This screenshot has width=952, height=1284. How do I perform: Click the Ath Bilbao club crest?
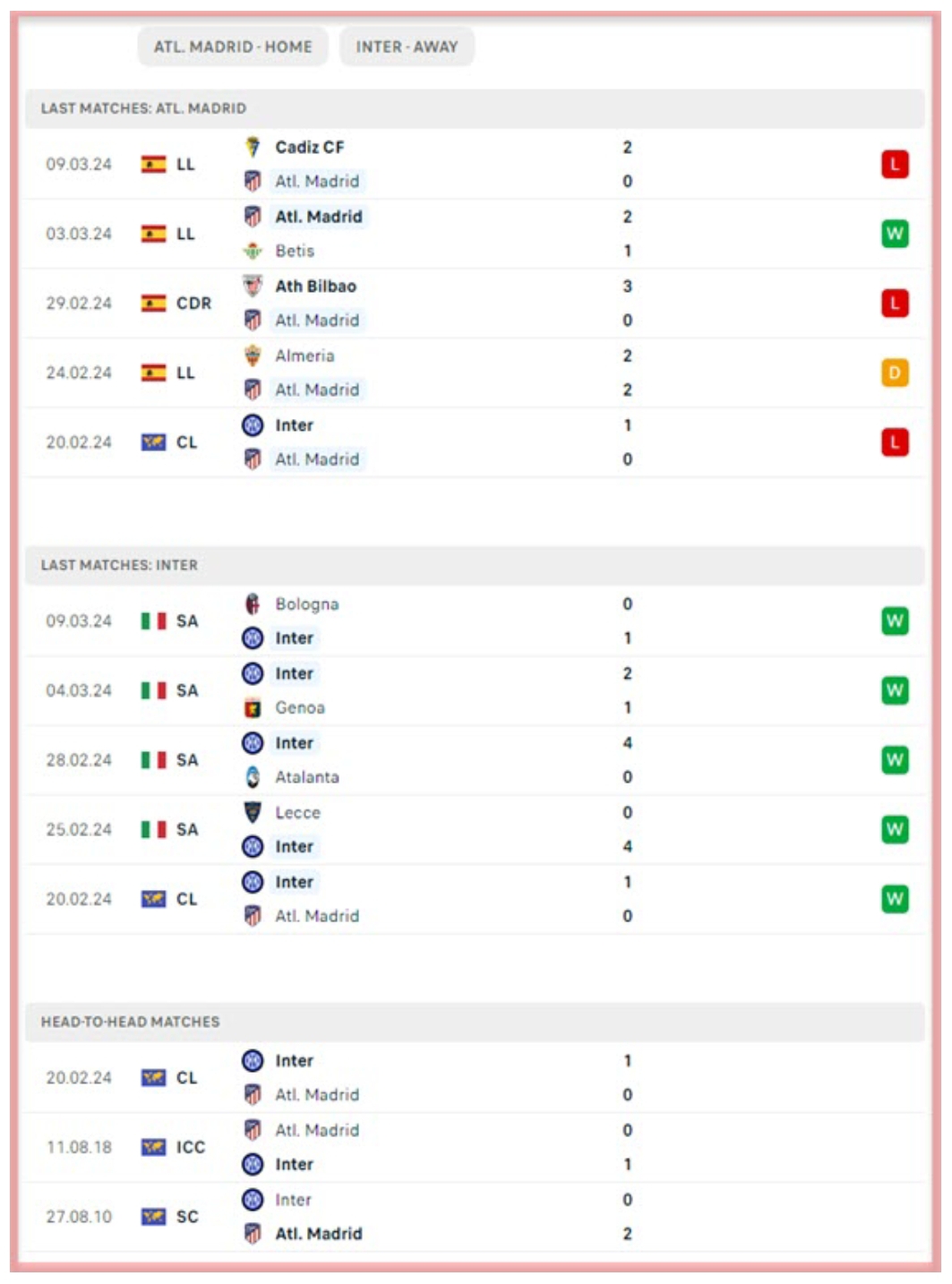pos(253,286)
